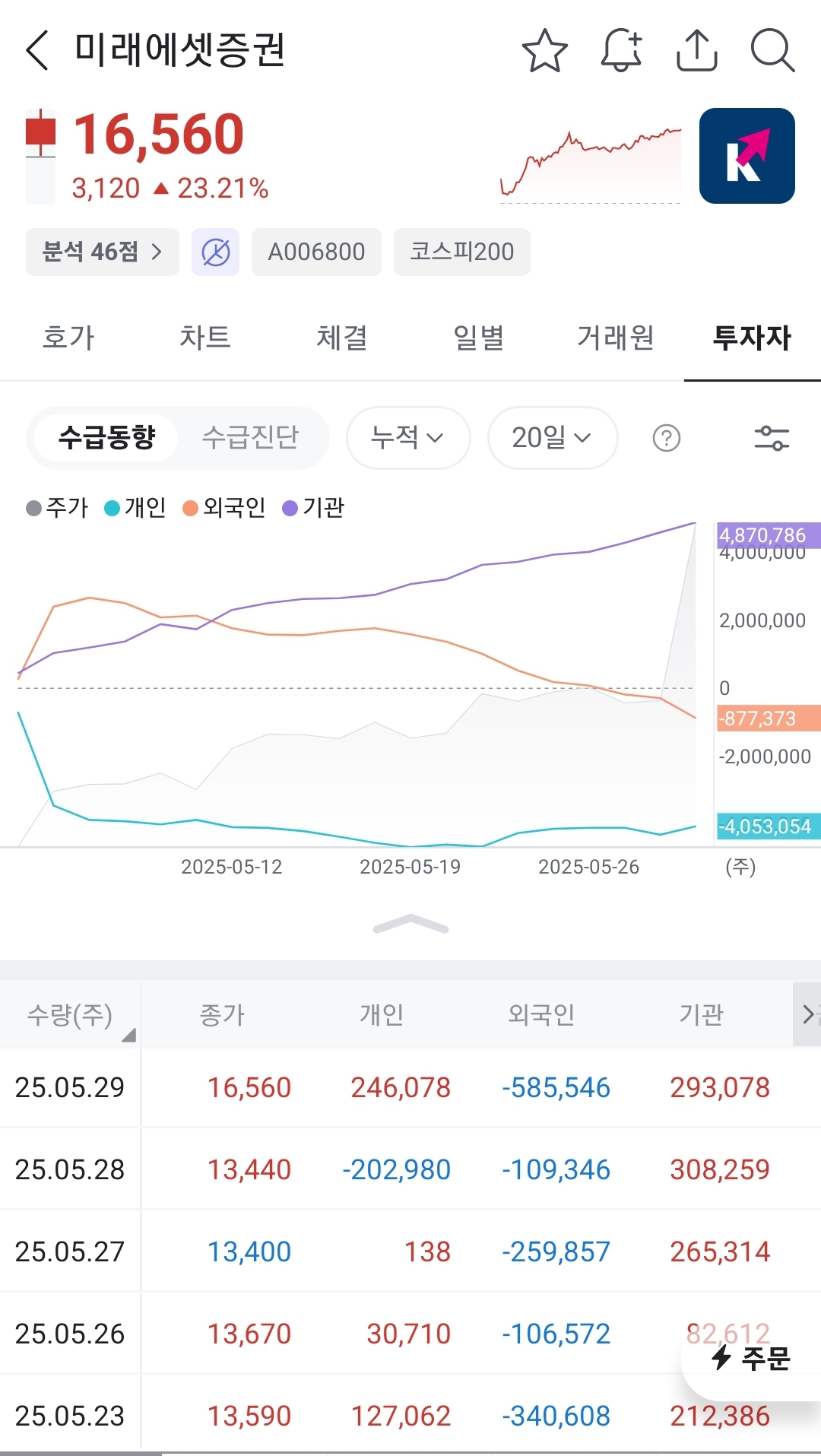821x1456 pixels.
Task: Tap the current price 16,560
Action: click(x=159, y=135)
